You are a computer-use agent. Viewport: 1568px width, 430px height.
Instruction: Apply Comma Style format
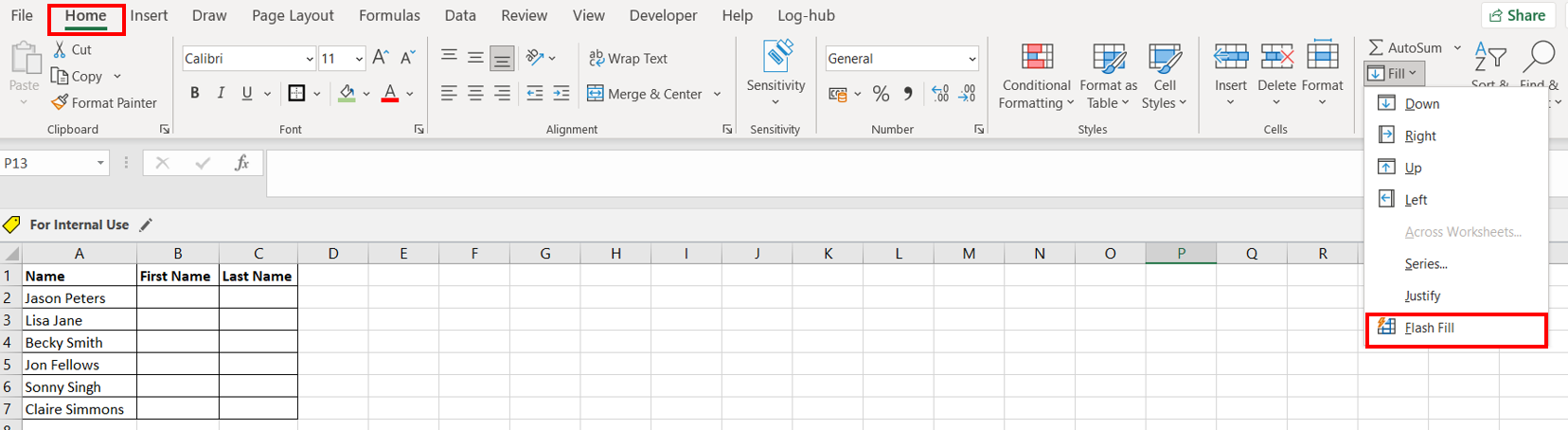pyautogui.click(x=908, y=94)
